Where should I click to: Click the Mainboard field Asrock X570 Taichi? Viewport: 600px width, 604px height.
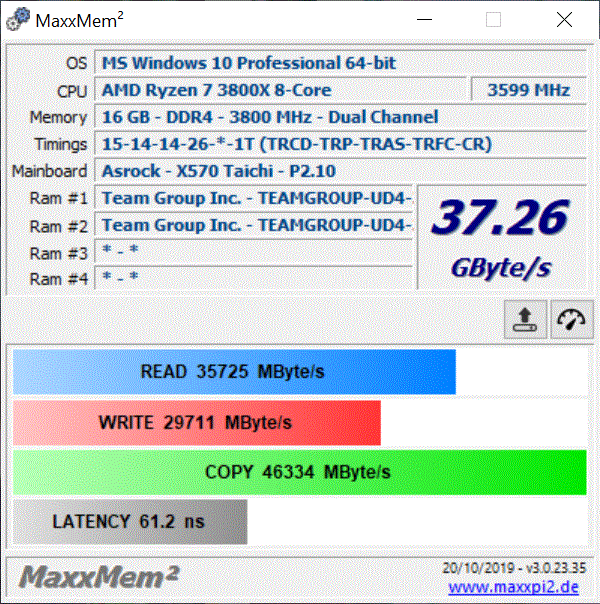pyautogui.click(x=340, y=171)
